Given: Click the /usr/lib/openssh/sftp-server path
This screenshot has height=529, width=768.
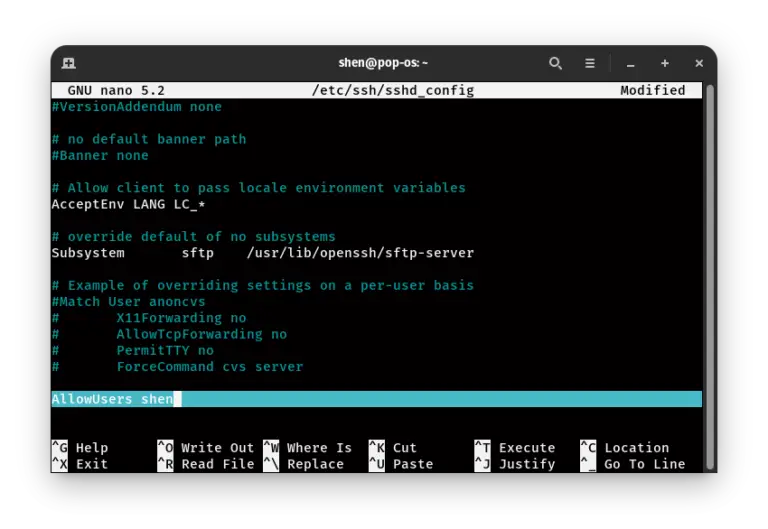Looking at the screenshot, I should click(360, 253).
